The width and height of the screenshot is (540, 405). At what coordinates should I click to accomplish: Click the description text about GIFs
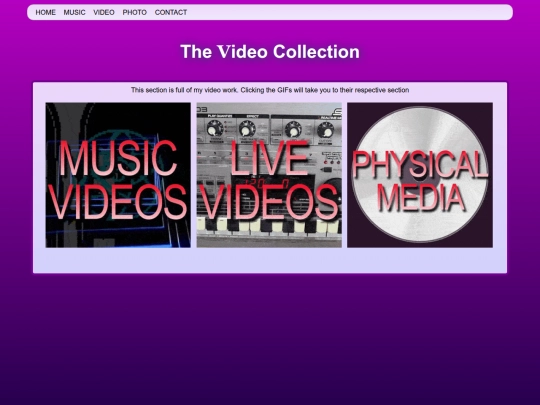(x=270, y=90)
